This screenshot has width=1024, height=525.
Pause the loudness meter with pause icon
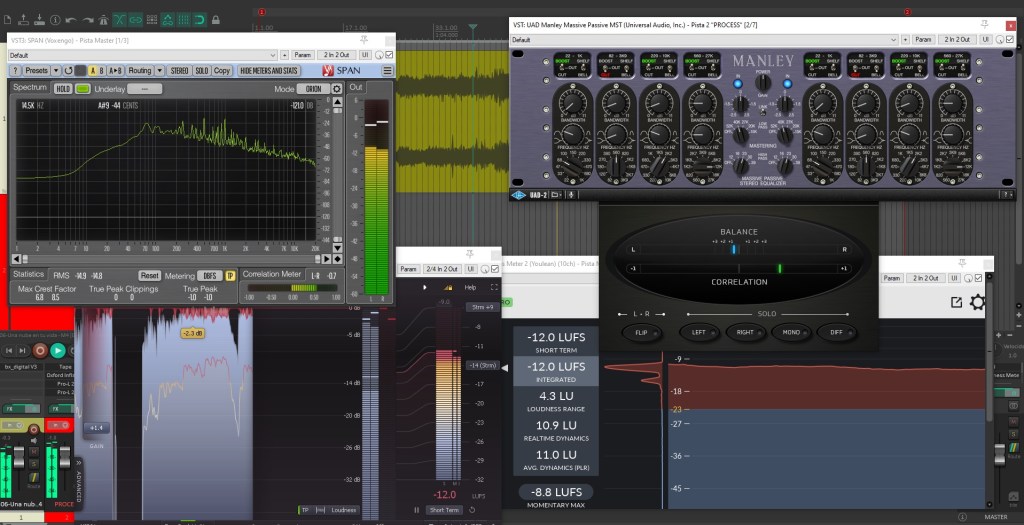pyautogui.click(x=417, y=510)
